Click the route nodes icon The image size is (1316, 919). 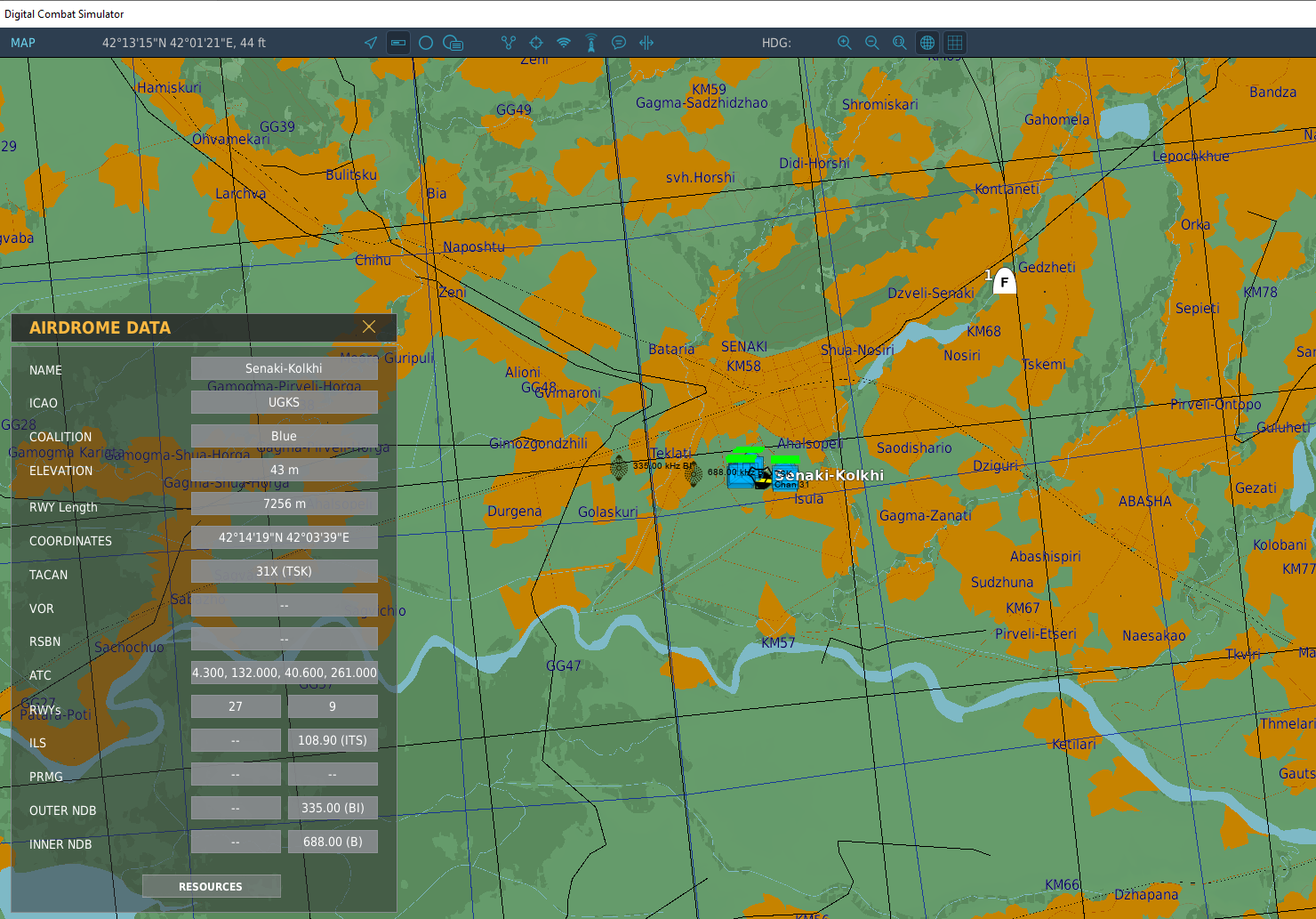509,43
